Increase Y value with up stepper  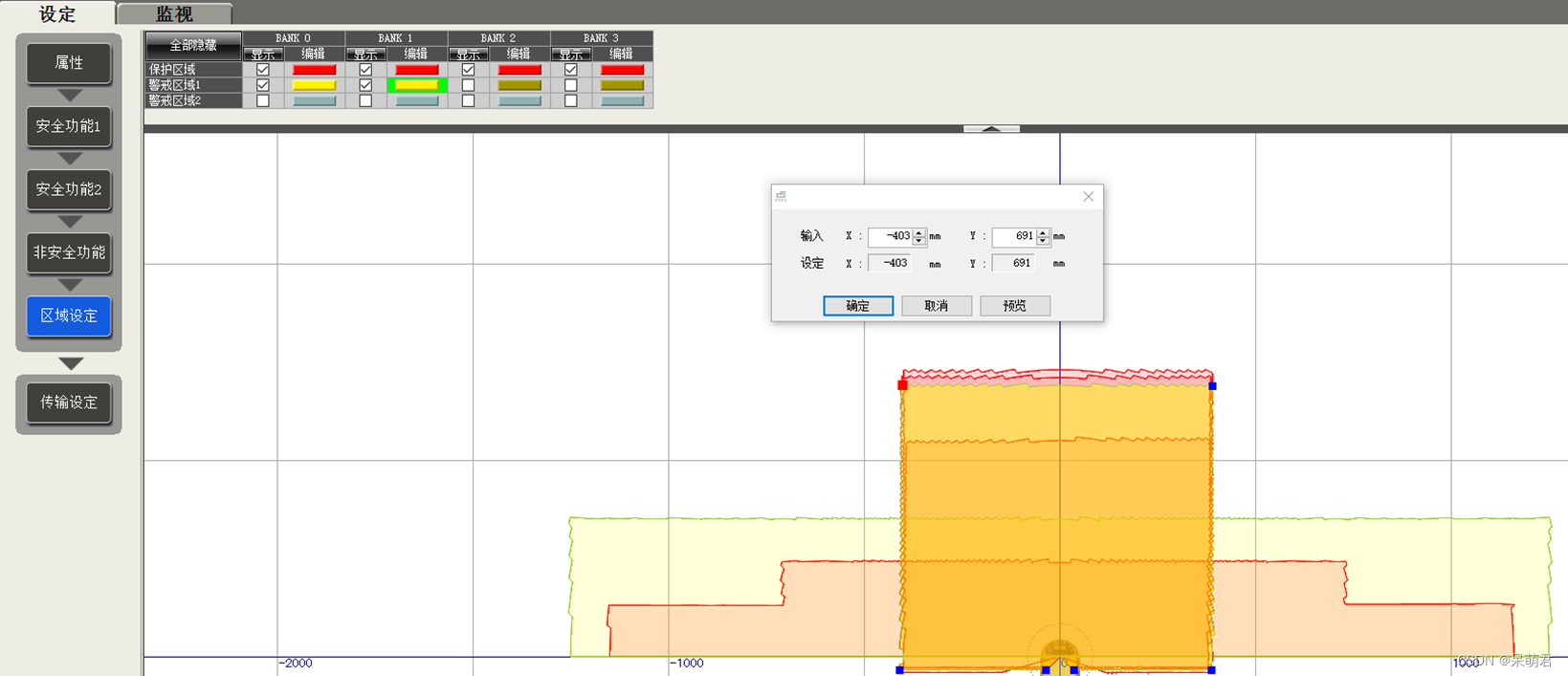tap(1044, 232)
